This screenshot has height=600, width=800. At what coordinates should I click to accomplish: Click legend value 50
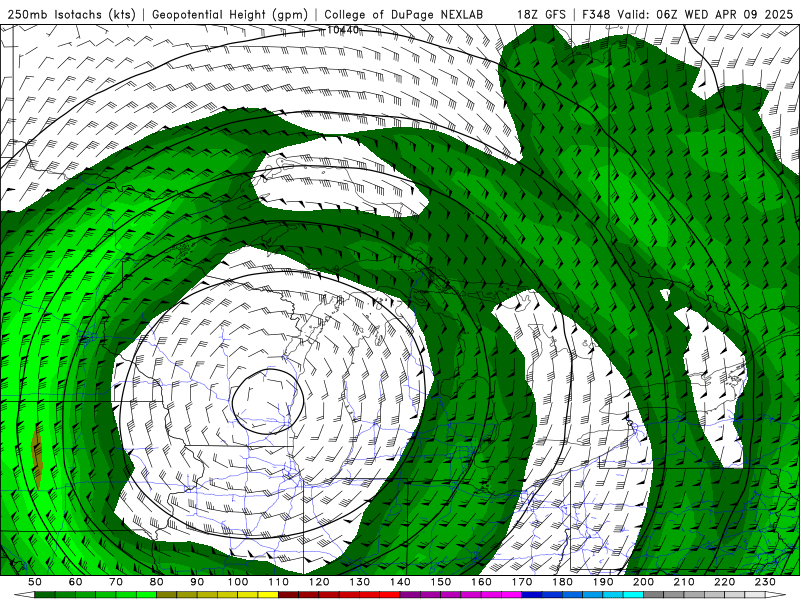click(x=35, y=582)
